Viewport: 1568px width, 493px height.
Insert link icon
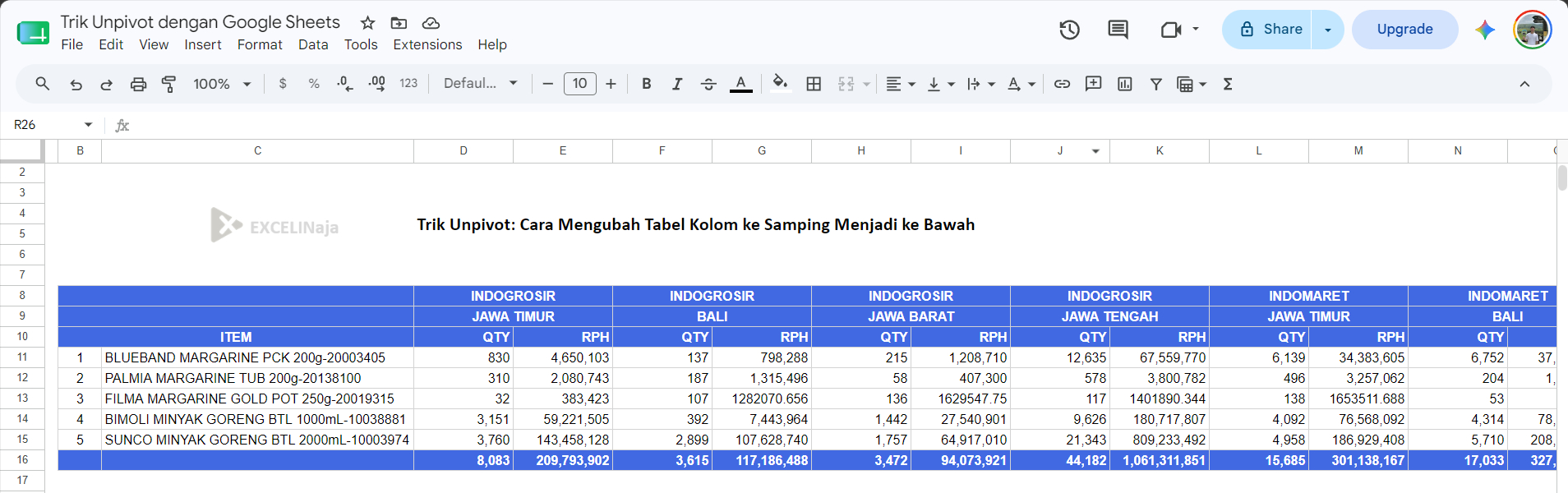click(x=1062, y=84)
